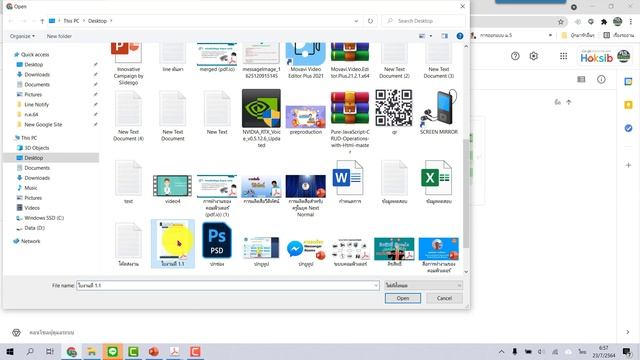Viewport: 640px width, 360px height.
Task: Select the qr code image file
Action: pos(394,108)
